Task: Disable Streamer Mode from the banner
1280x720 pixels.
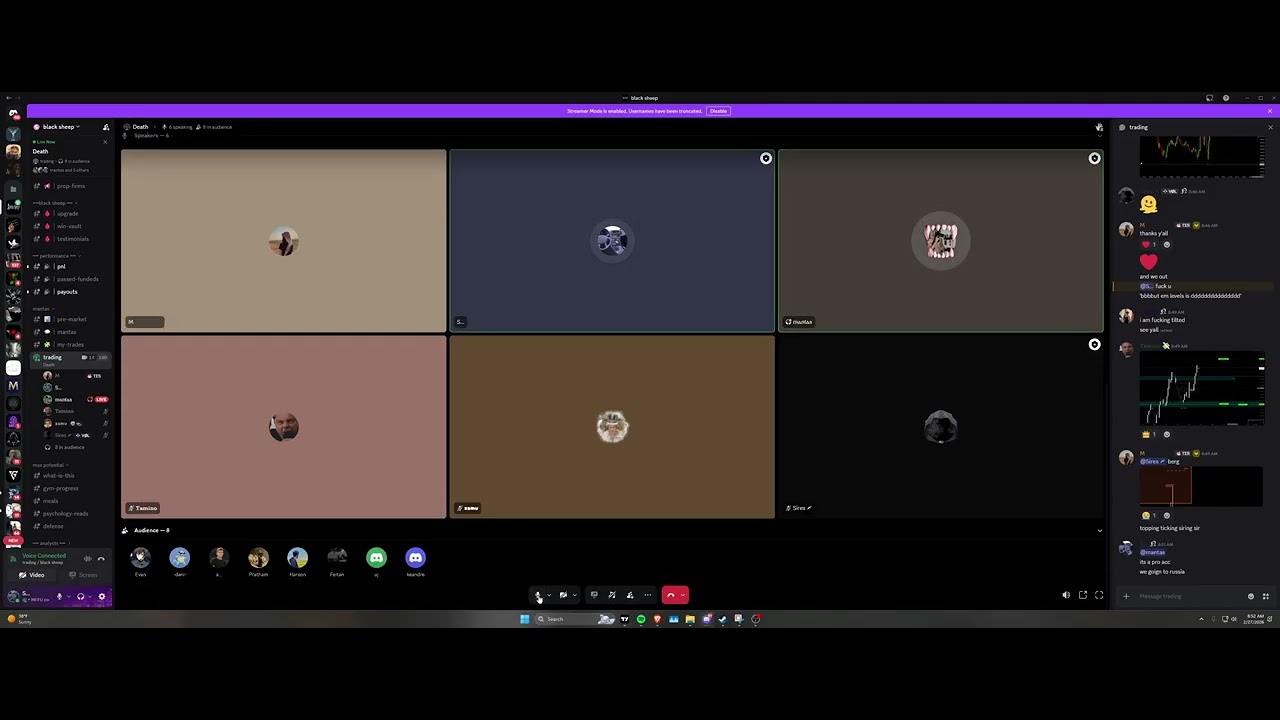Action: [x=718, y=111]
